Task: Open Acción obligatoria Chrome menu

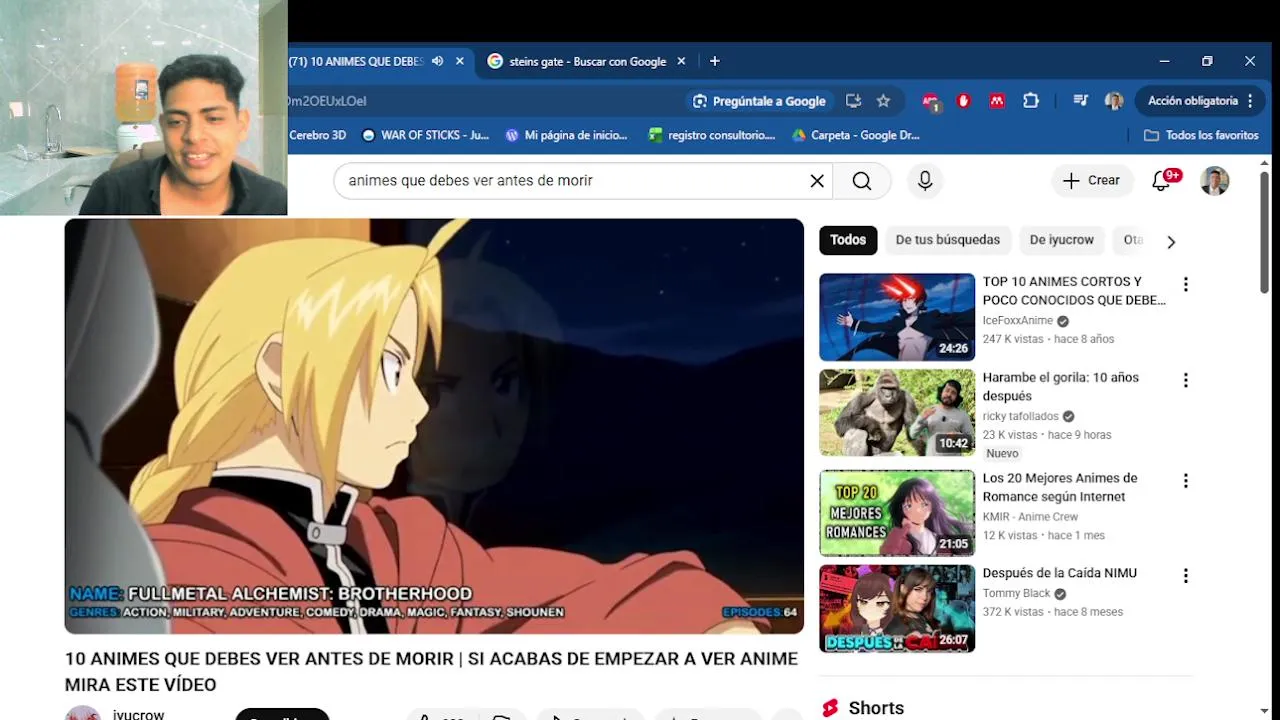Action: coord(1200,101)
